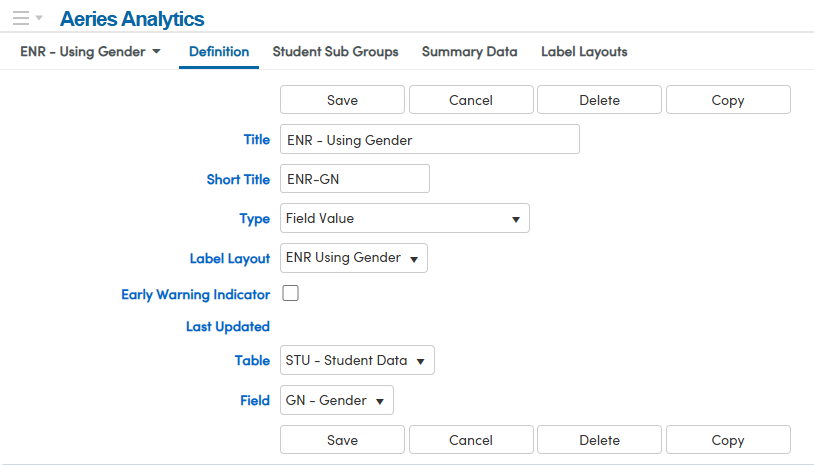
Task: Open the Student Sub Groups tab
Action: (x=335, y=51)
